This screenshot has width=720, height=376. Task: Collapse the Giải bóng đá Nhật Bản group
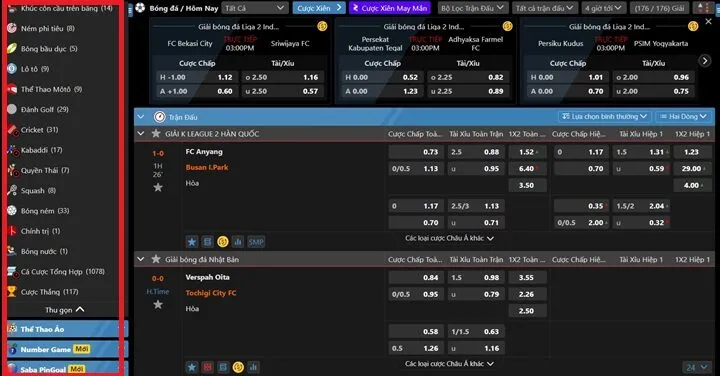point(141,259)
